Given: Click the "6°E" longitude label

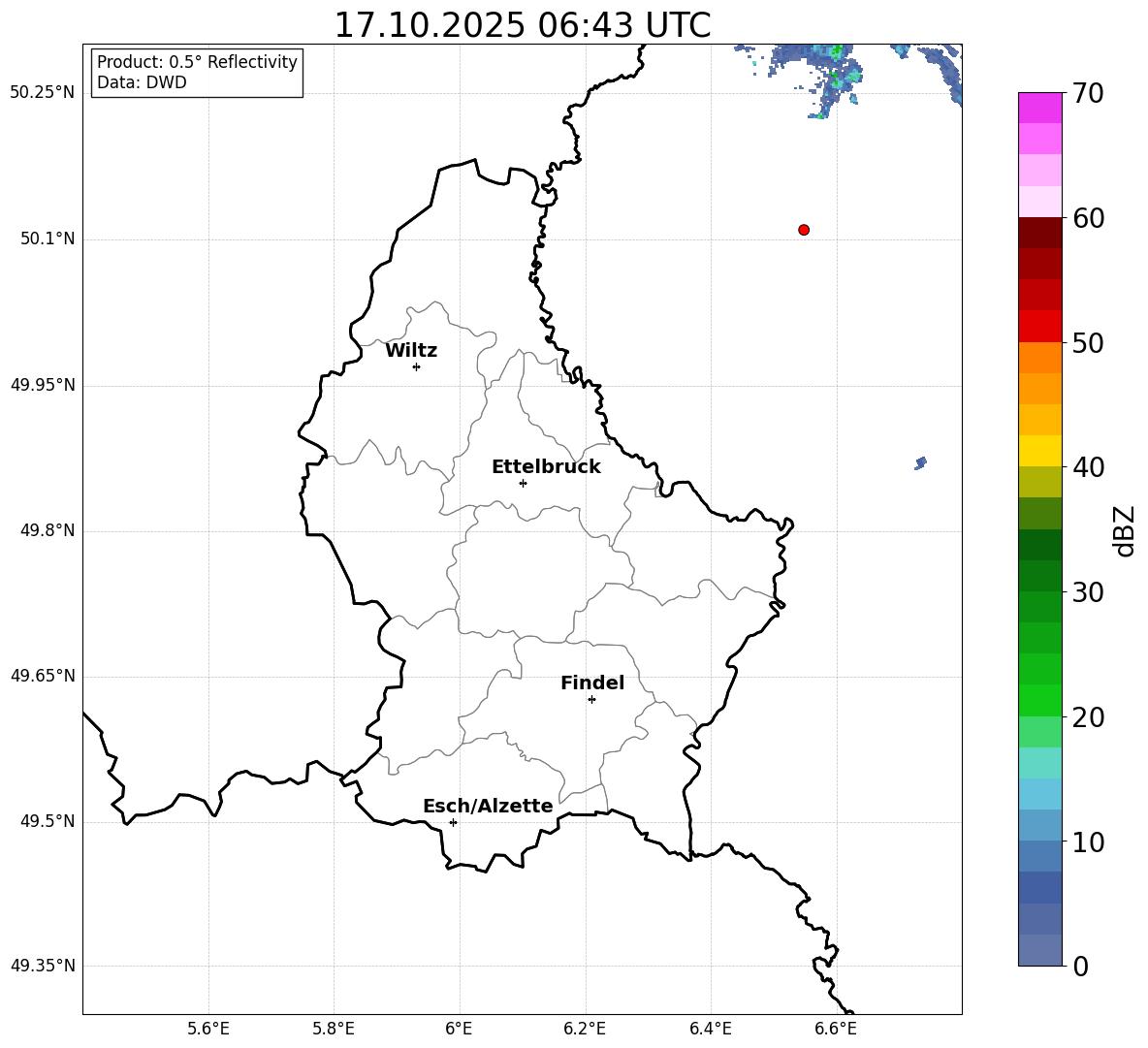Looking at the screenshot, I should pyautogui.click(x=459, y=1029).
